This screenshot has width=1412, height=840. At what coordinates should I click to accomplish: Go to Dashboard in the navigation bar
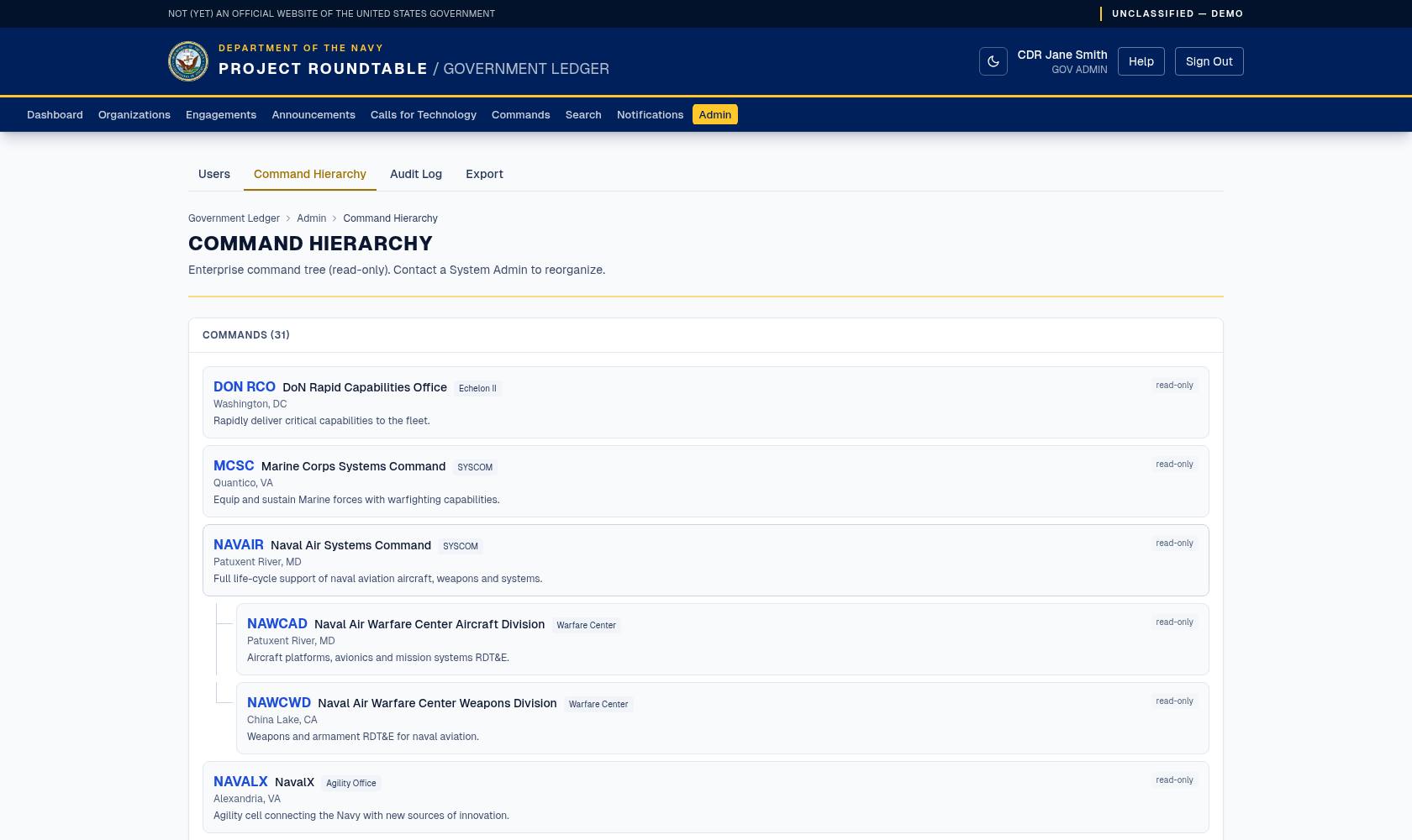[55, 115]
